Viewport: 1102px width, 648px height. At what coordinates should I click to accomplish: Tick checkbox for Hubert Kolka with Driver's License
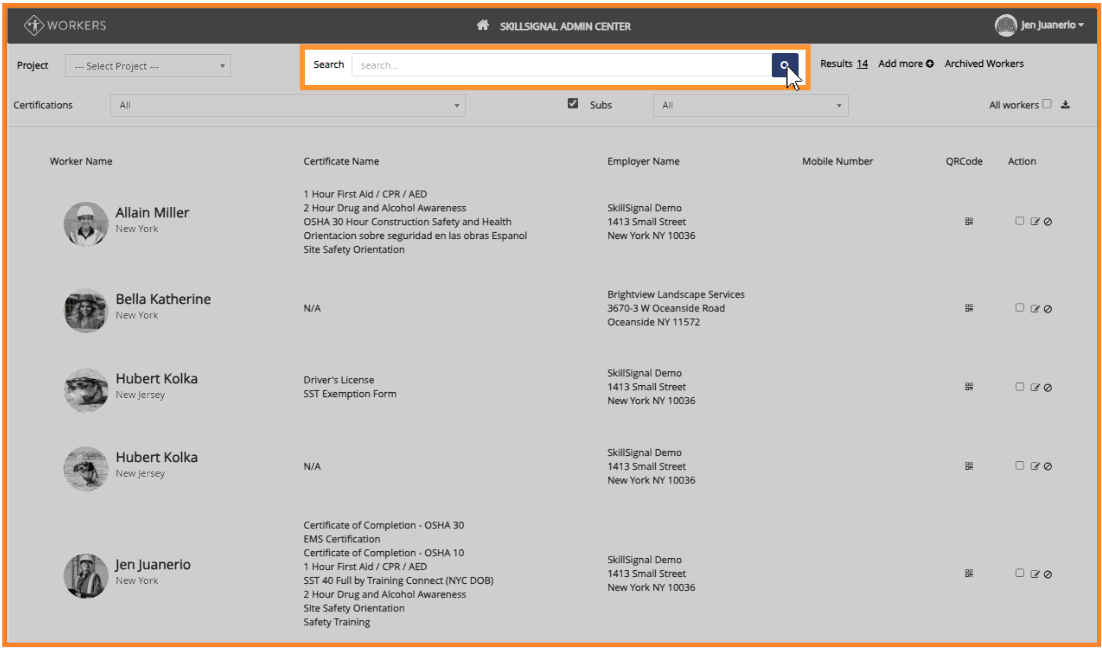pyautogui.click(x=1020, y=386)
